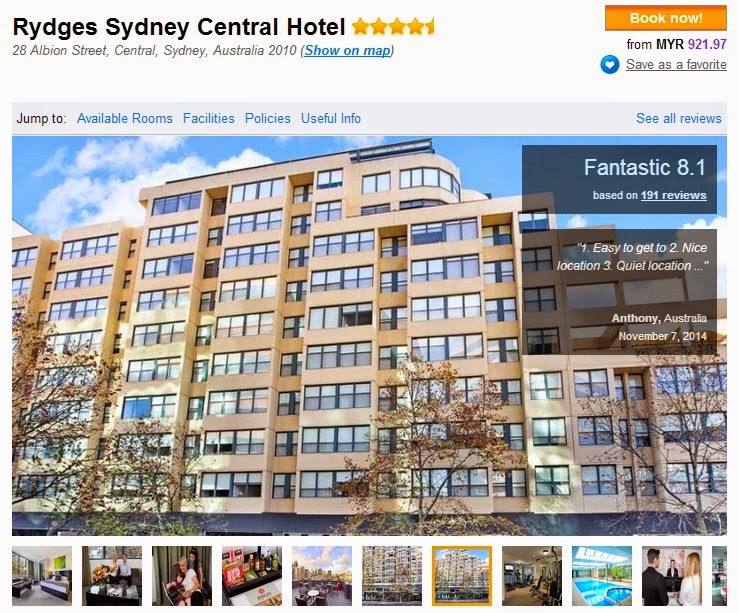The width and height of the screenshot is (739, 613).
Task: Click Save as a favorite link
Action: pos(676,65)
